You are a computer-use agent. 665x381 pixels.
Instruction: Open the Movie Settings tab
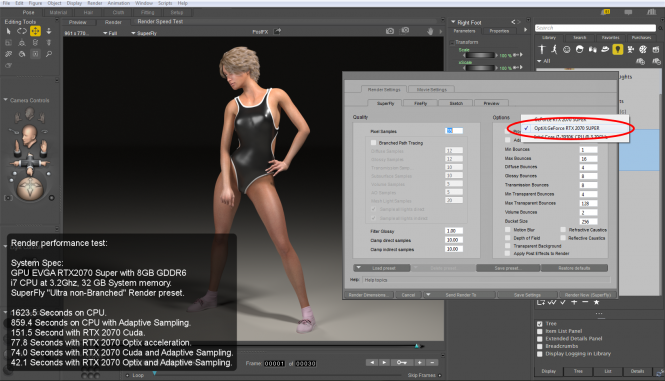point(431,90)
